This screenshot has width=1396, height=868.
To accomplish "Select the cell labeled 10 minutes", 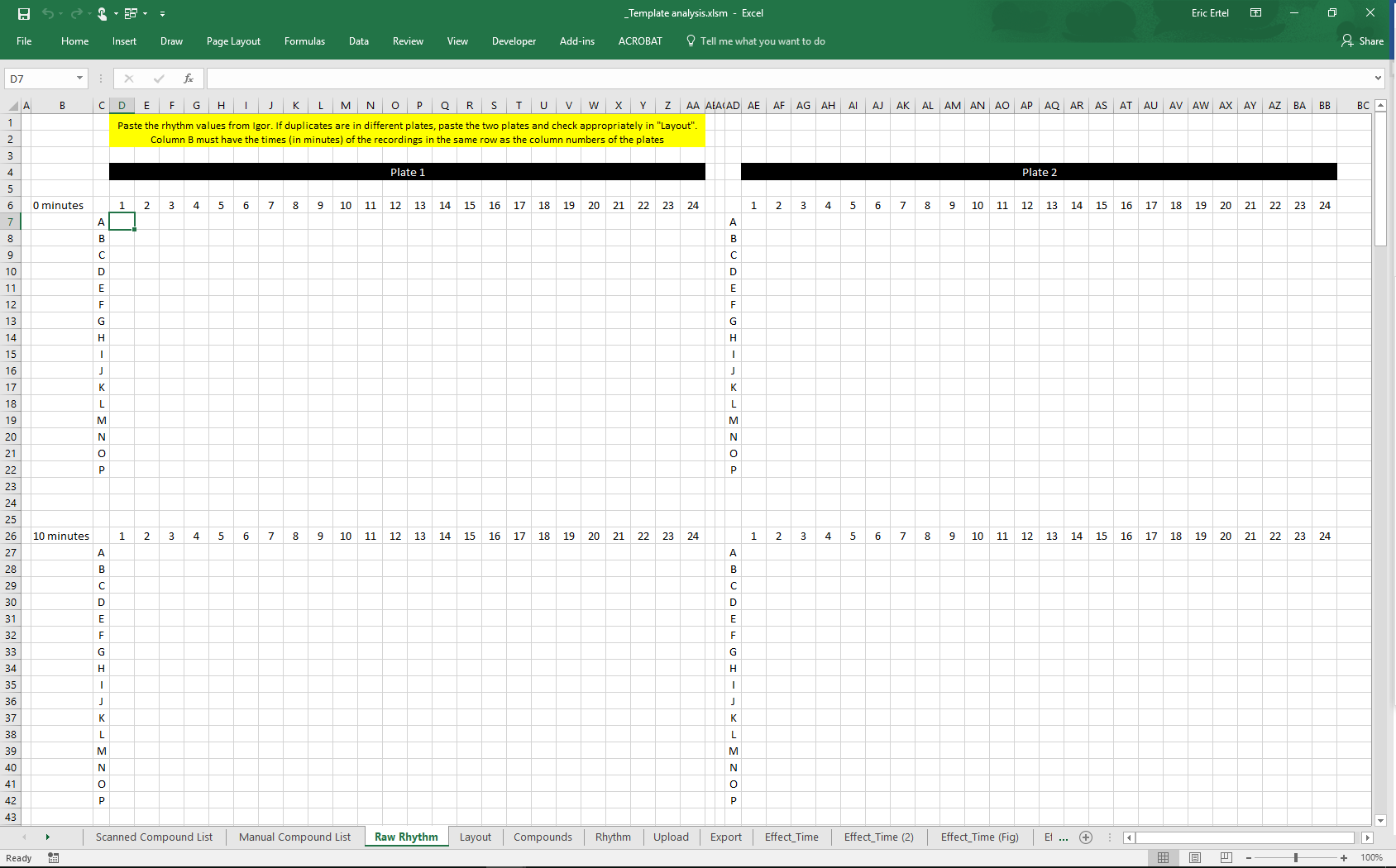I will pos(62,536).
